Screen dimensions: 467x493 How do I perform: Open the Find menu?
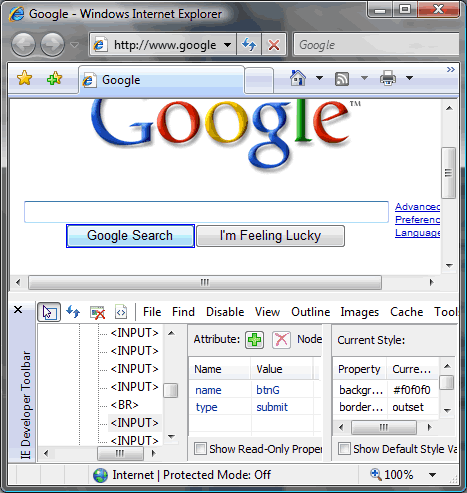pos(183,312)
